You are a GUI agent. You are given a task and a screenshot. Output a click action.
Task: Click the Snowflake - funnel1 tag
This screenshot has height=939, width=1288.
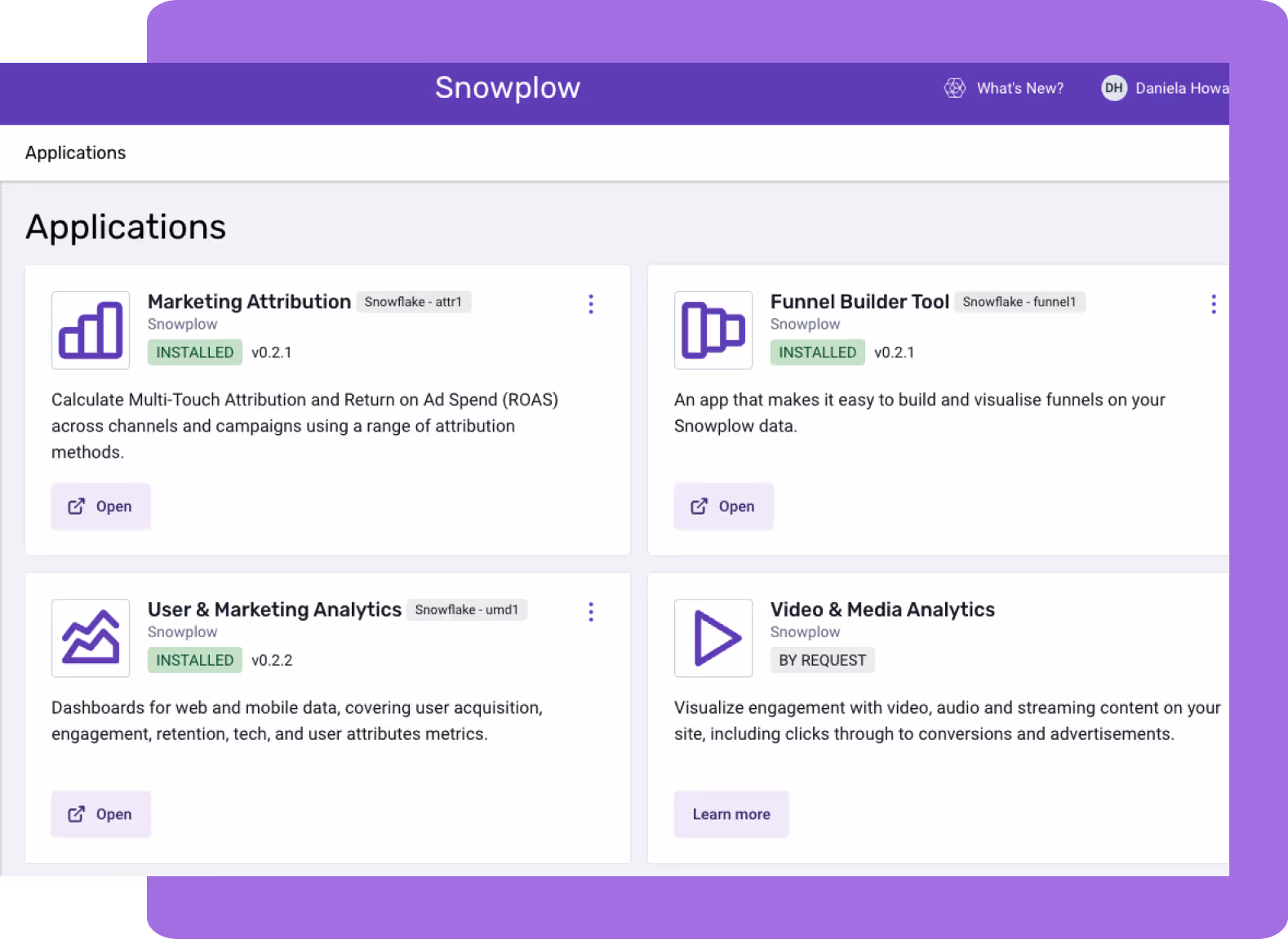1019,302
